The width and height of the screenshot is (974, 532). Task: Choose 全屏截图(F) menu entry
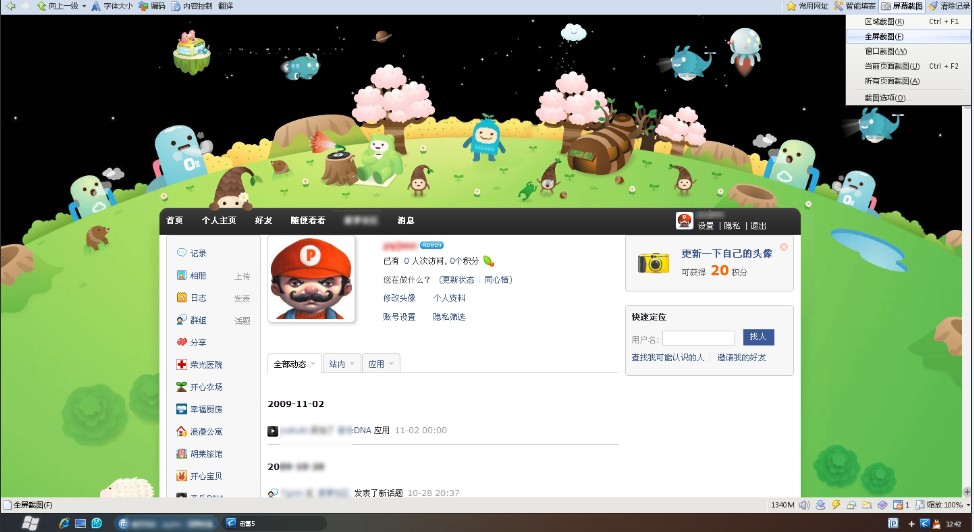tap(908, 36)
